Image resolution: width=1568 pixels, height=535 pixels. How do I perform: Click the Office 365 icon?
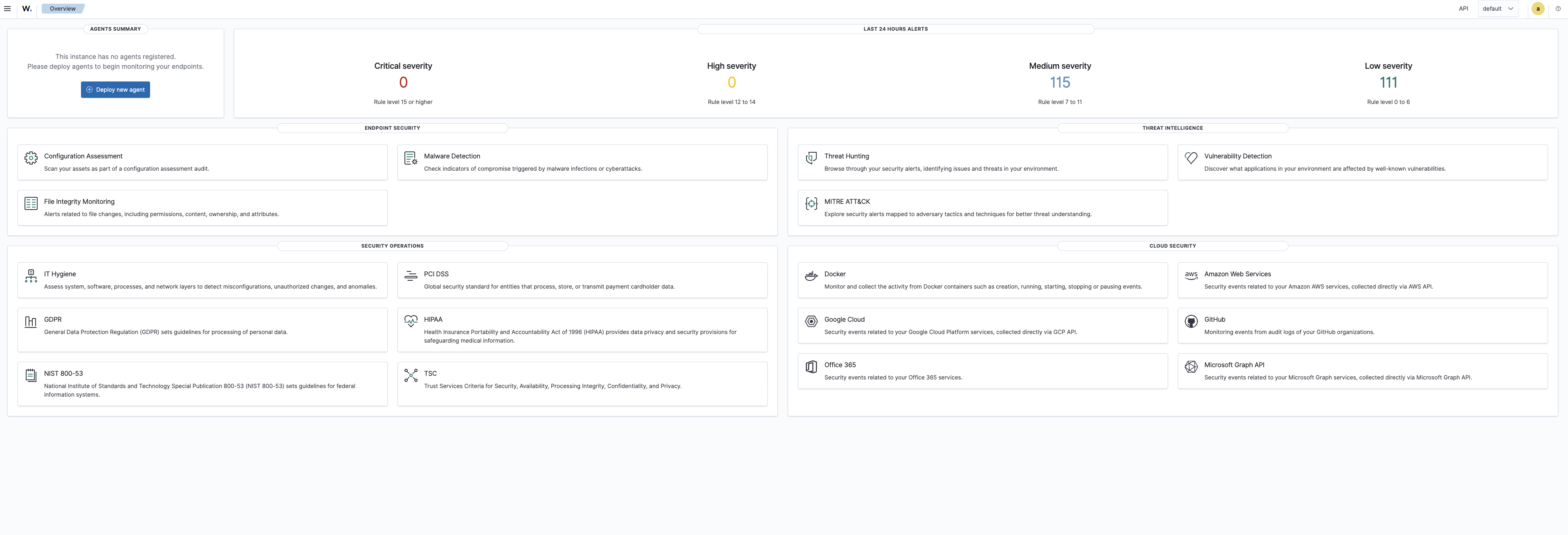(811, 367)
